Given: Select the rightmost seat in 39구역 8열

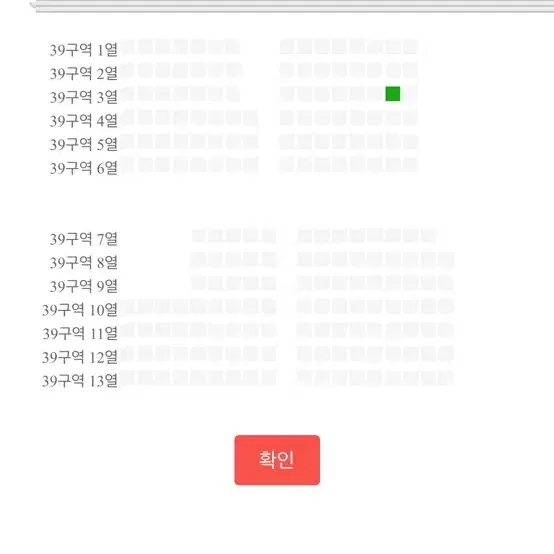Looking at the screenshot, I should (446, 259).
